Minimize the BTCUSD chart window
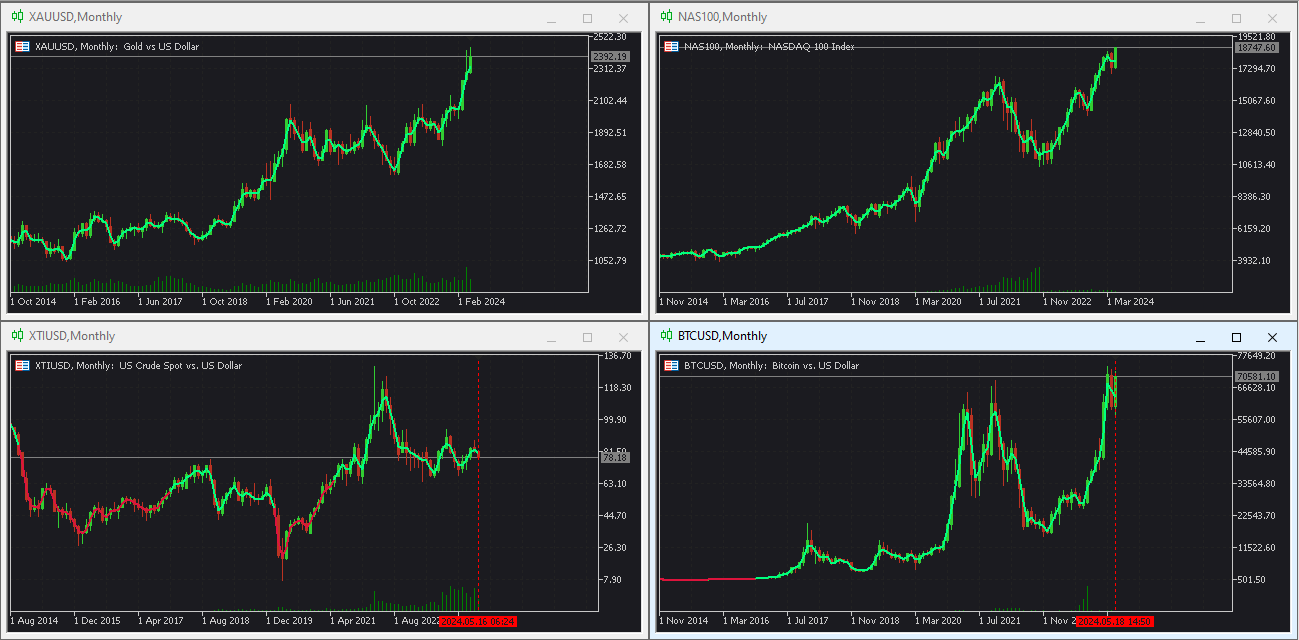This screenshot has height=640, width=1299. click(1200, 337)
